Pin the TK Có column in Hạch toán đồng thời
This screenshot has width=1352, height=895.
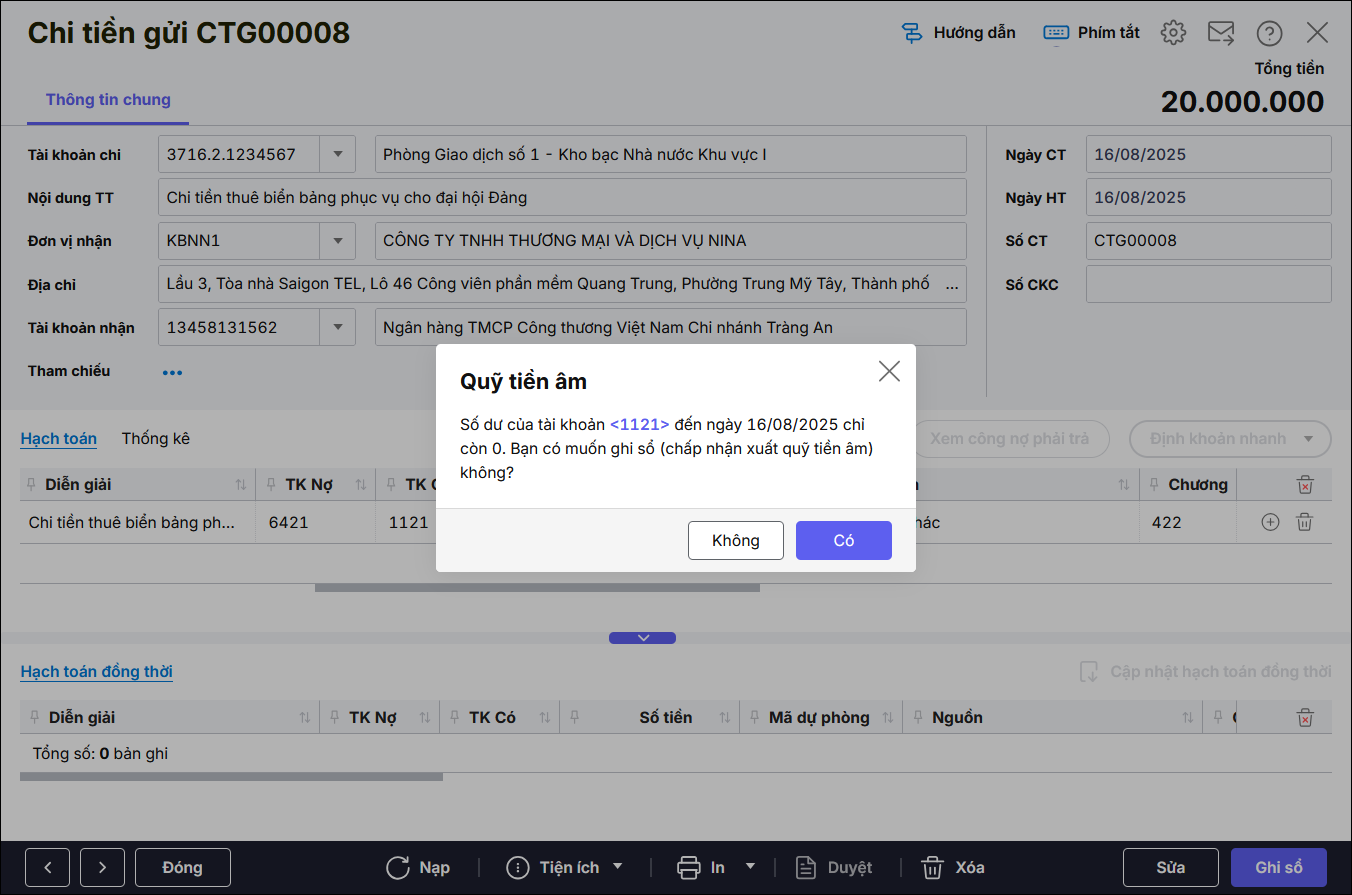pos(454,717)
